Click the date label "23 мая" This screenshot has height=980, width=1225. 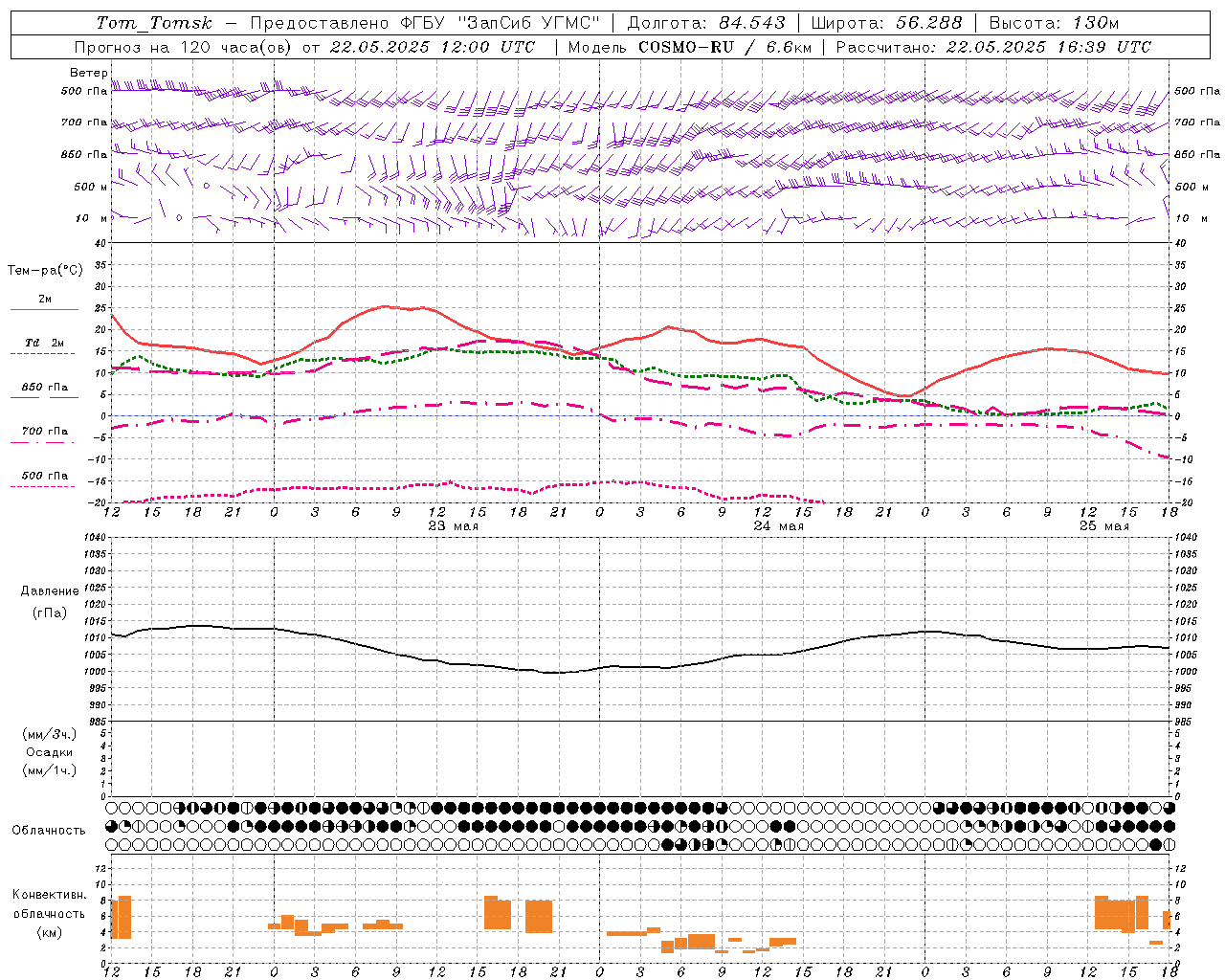click(x=453, y=526)
